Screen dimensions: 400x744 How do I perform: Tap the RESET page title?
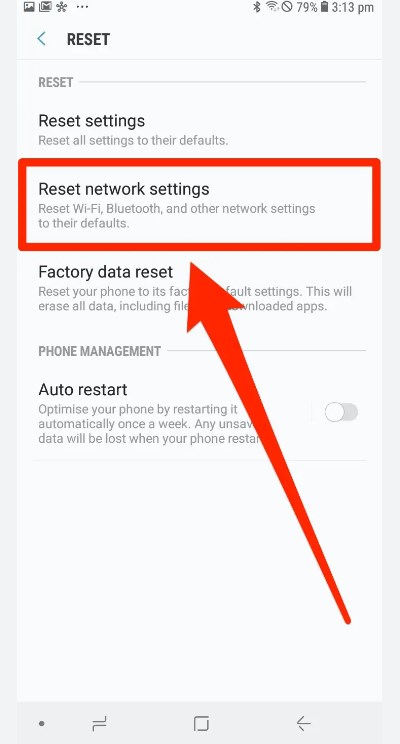(x=88, y=39)
